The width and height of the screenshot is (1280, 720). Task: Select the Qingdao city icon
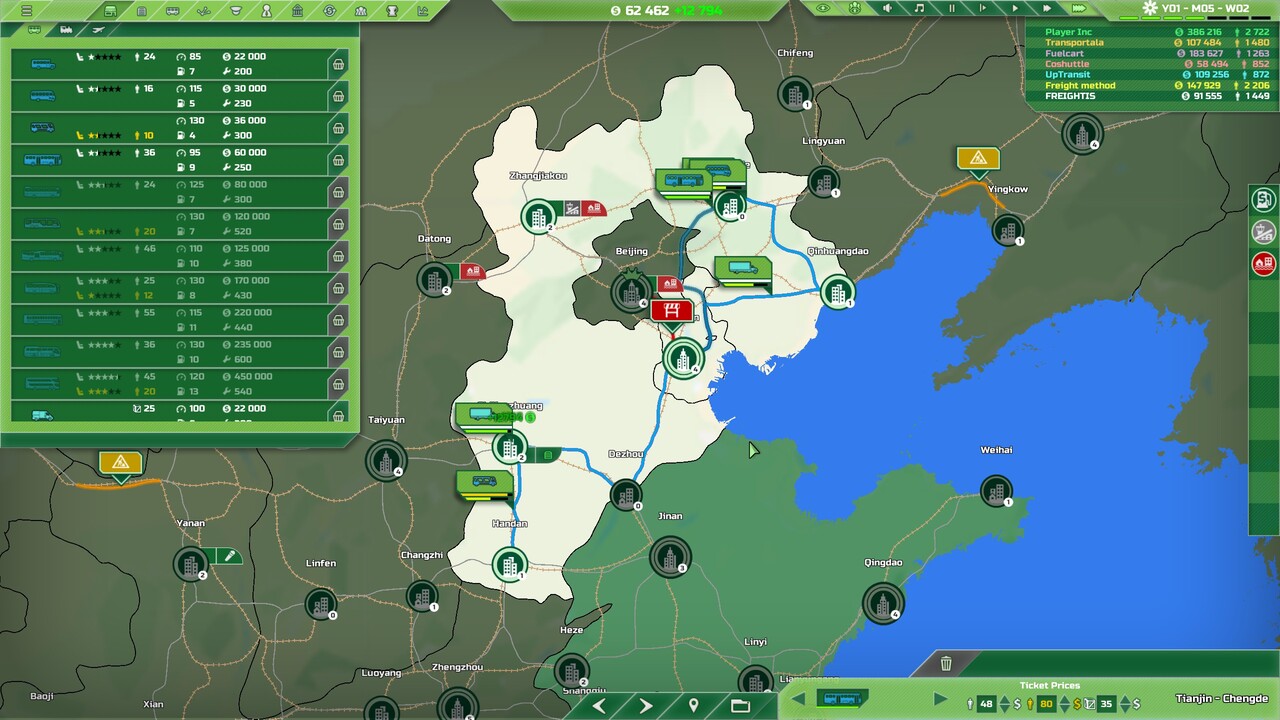(882, 603)
